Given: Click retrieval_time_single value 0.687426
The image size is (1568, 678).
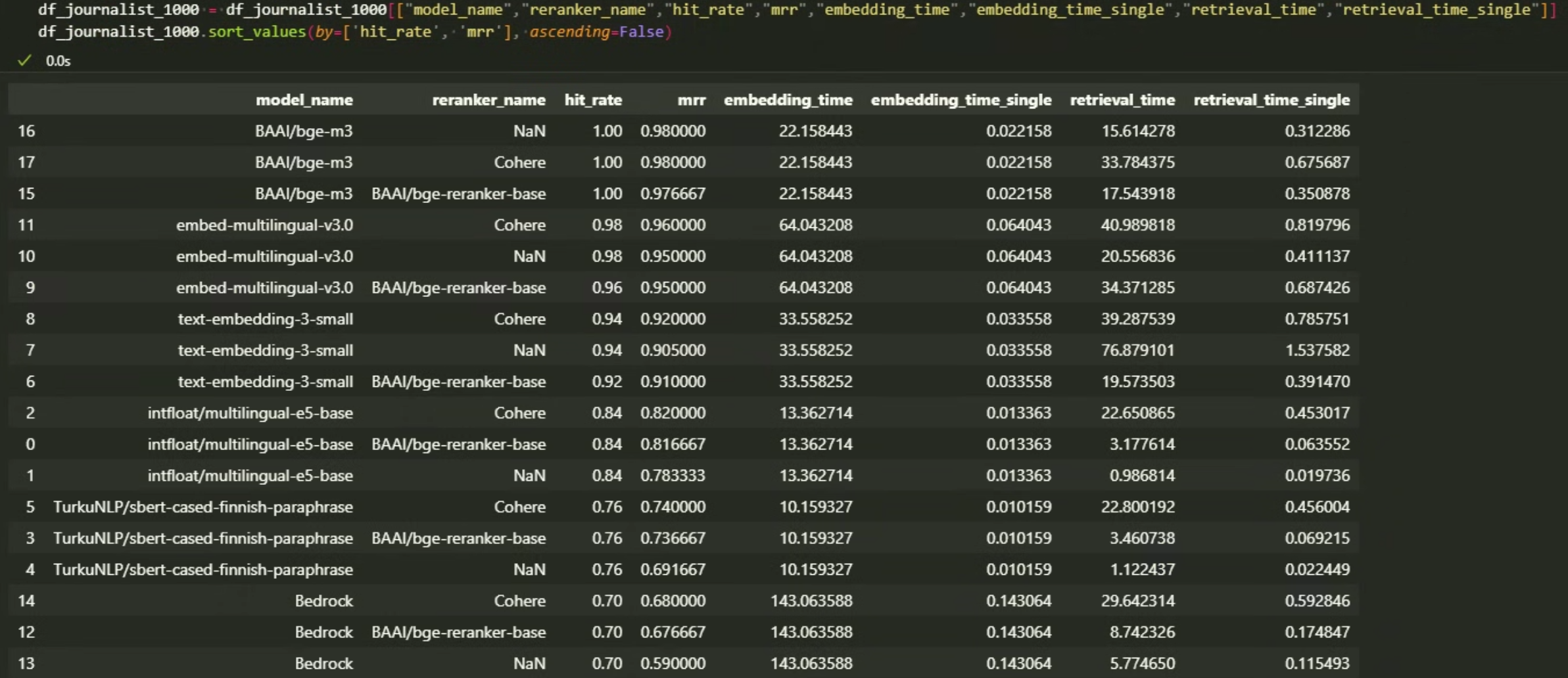Looking at the screenshot, I should tap(1318, 288).
